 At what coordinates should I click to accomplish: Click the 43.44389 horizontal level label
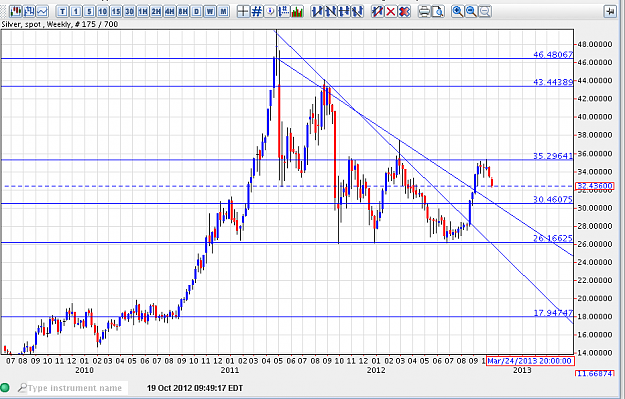pyautogui.click(x=553, y=82)
